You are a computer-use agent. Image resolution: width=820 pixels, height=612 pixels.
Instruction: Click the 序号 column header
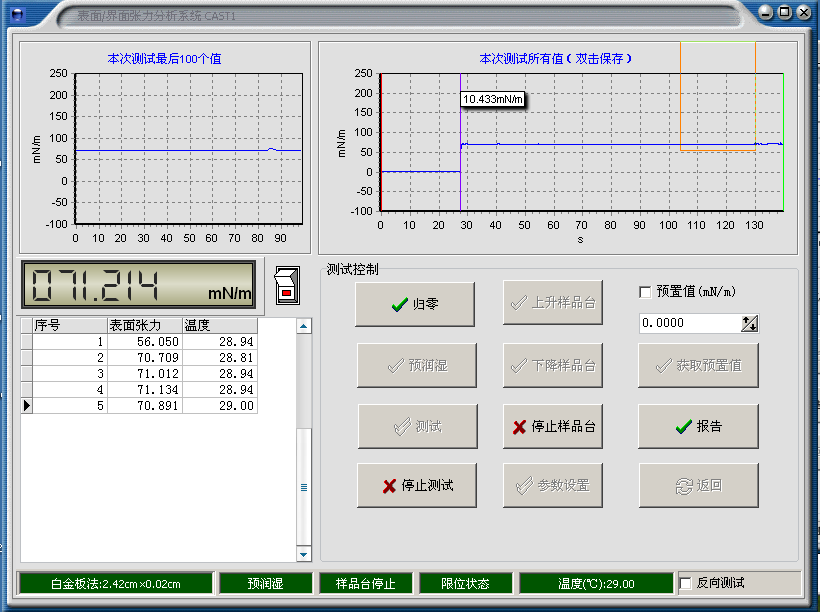coord(70,325)
